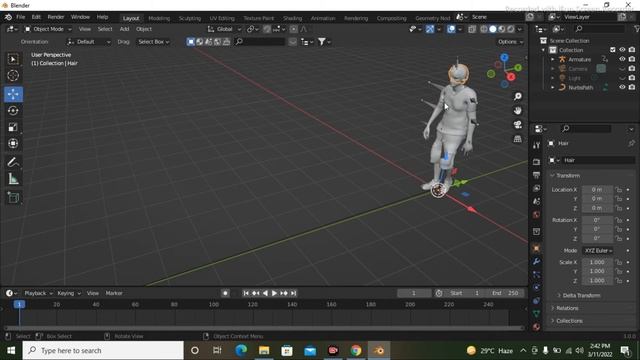Open the Object Mode dropdown
This screenshot has height=360, width=640.
[x=48, y=29]
